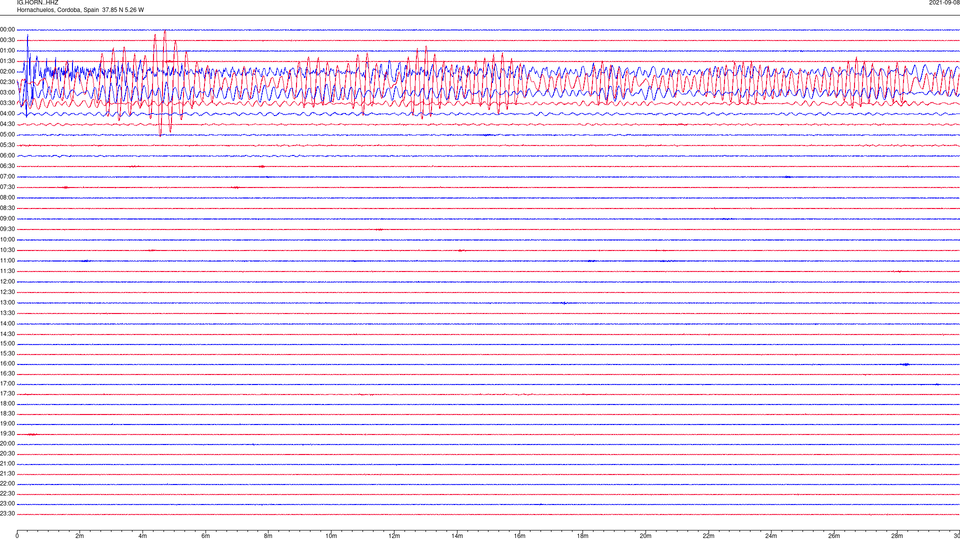The height and width of the screenshot is (540, 960).
Task: Select the 20m axis tick label
Action: [x=645, y=536]
